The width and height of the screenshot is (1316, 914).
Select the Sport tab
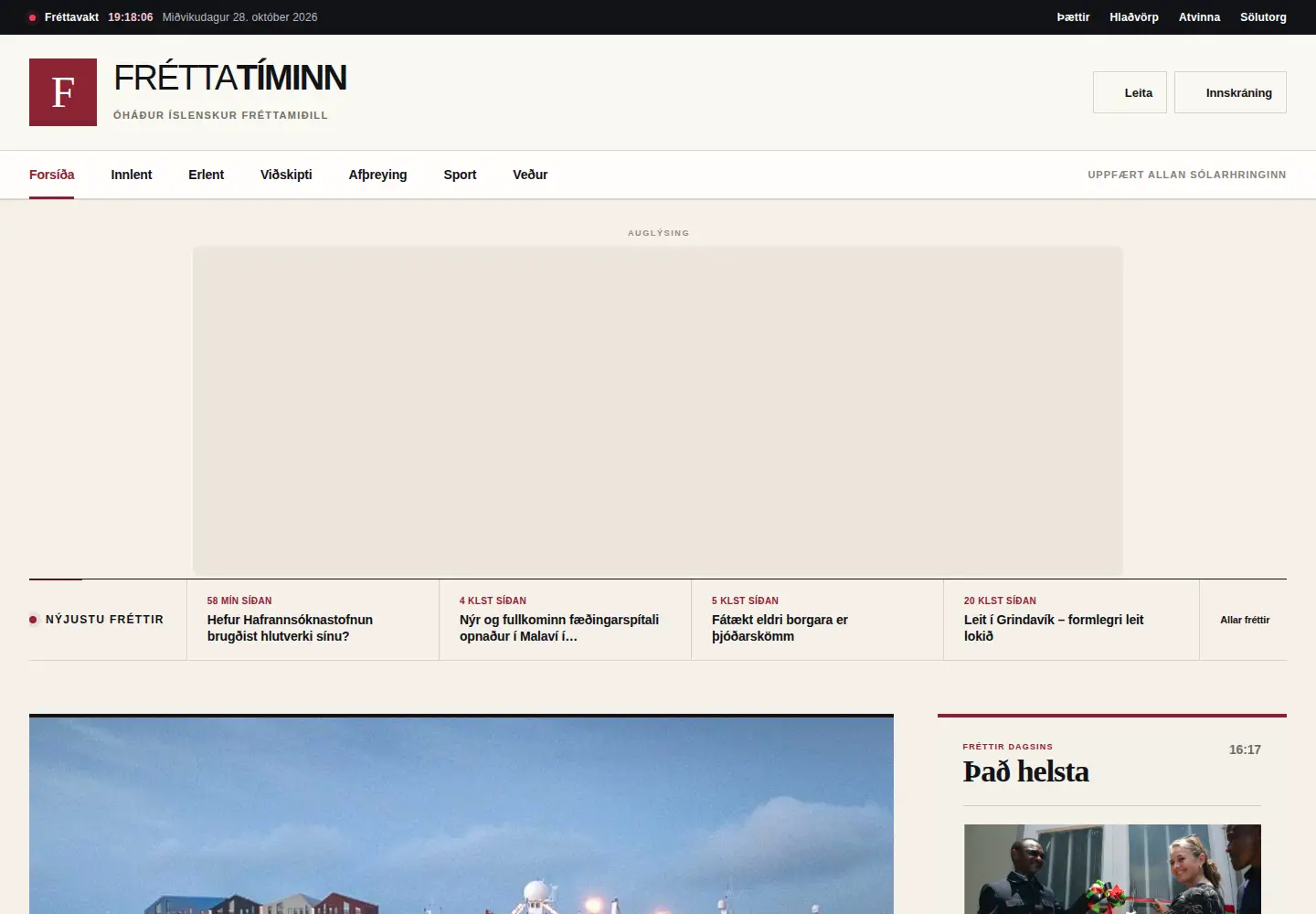460,175
